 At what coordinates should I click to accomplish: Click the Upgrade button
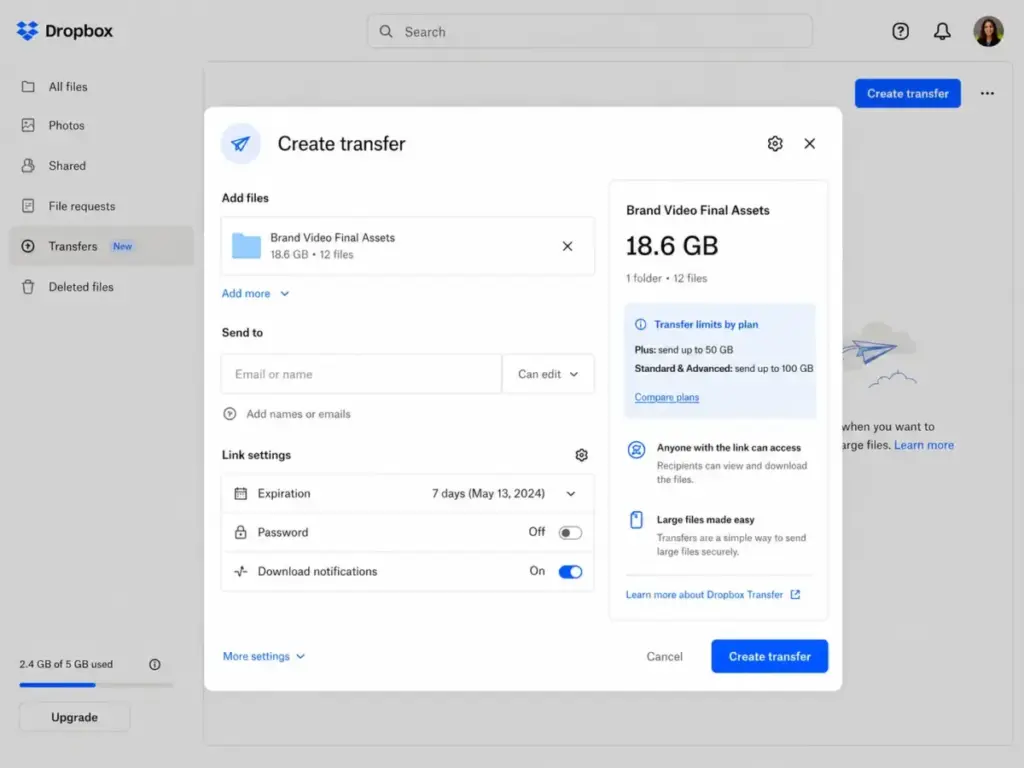[x=74, y=716]
